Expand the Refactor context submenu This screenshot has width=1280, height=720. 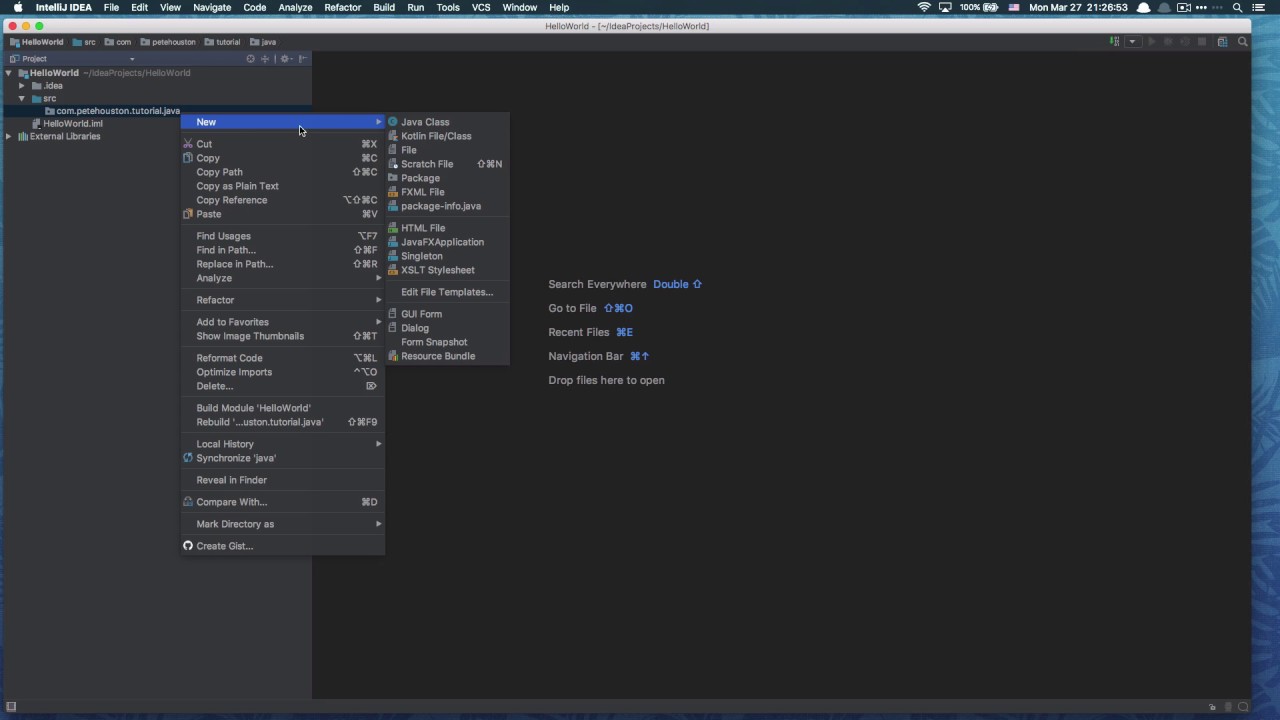tap(283, 300)
